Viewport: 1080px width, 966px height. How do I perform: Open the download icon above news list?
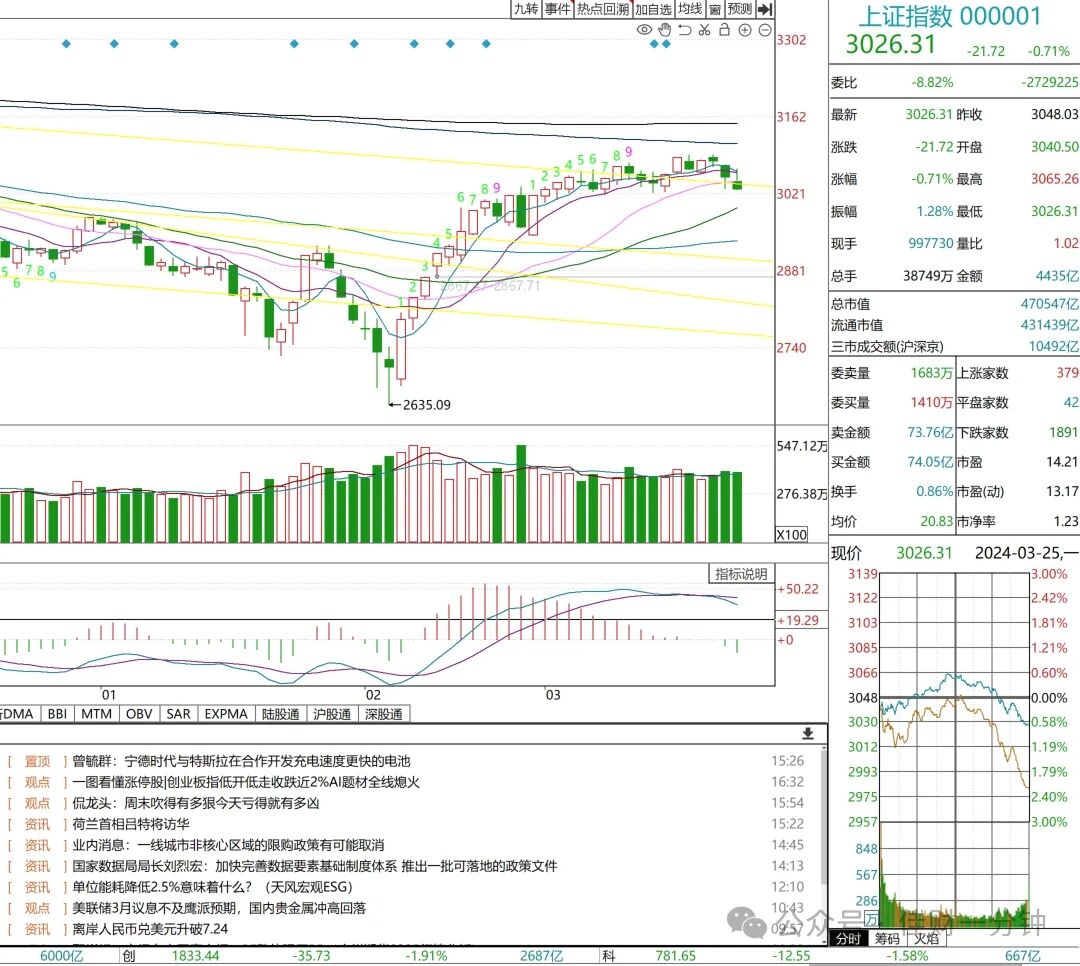(808, 734)
